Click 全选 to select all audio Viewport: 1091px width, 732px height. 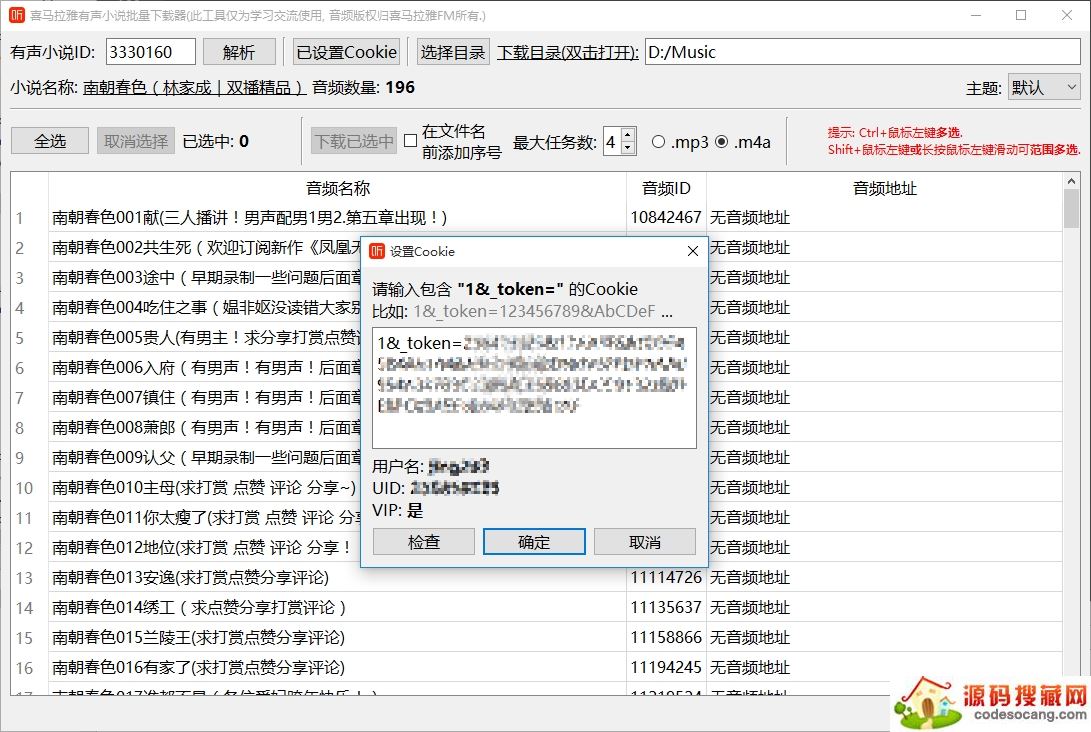[x=50, y=141]
